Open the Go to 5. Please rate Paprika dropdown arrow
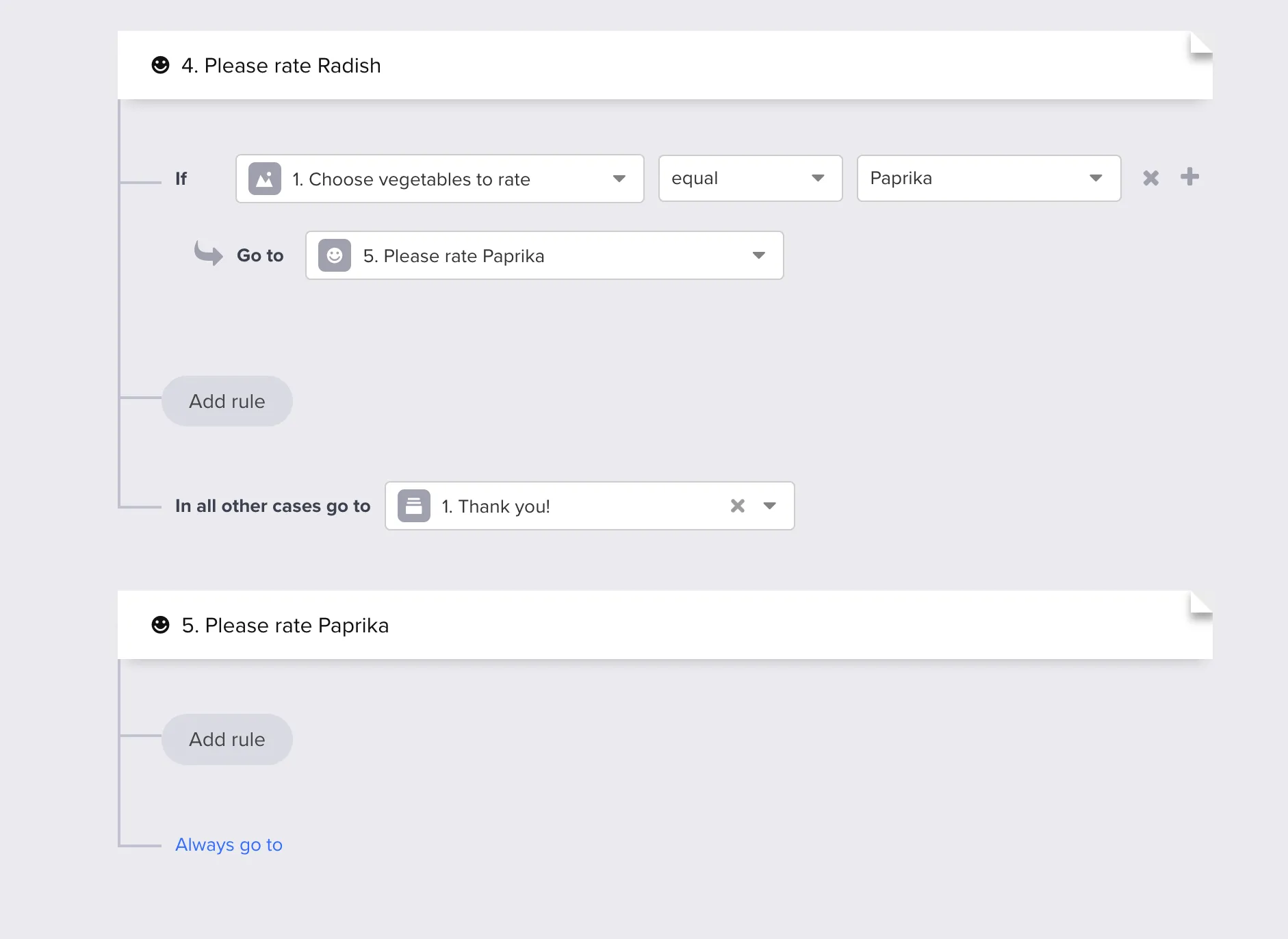The width and height of the screenshot is (1288, 939). pos(758,255)
